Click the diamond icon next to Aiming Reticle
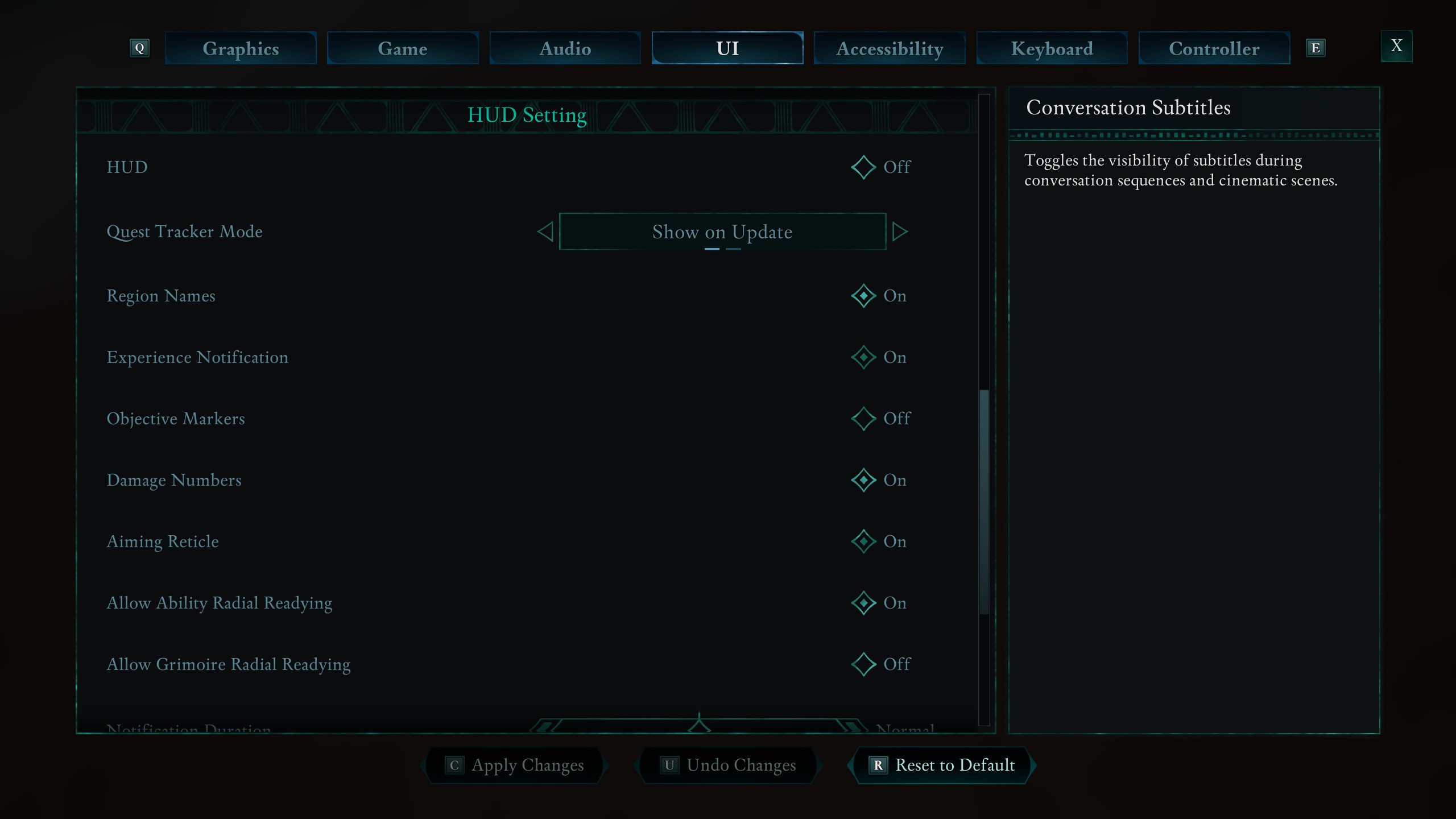 pyautogui.click(x=863, y=541)
